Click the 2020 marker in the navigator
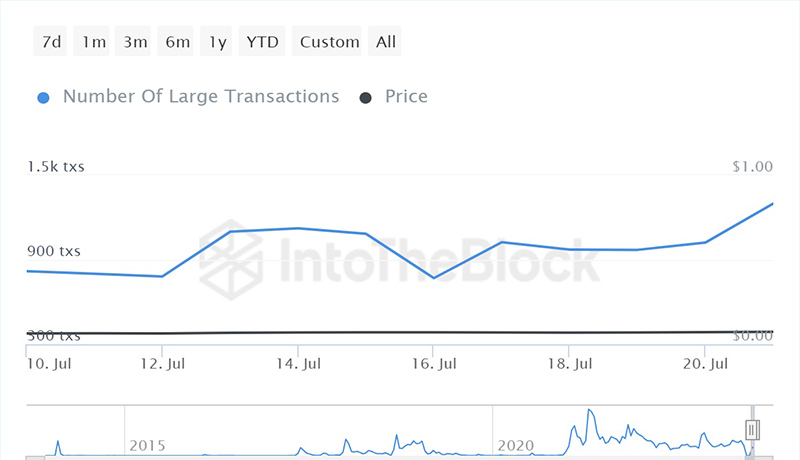The image size is (800, 460). point(519,444)
